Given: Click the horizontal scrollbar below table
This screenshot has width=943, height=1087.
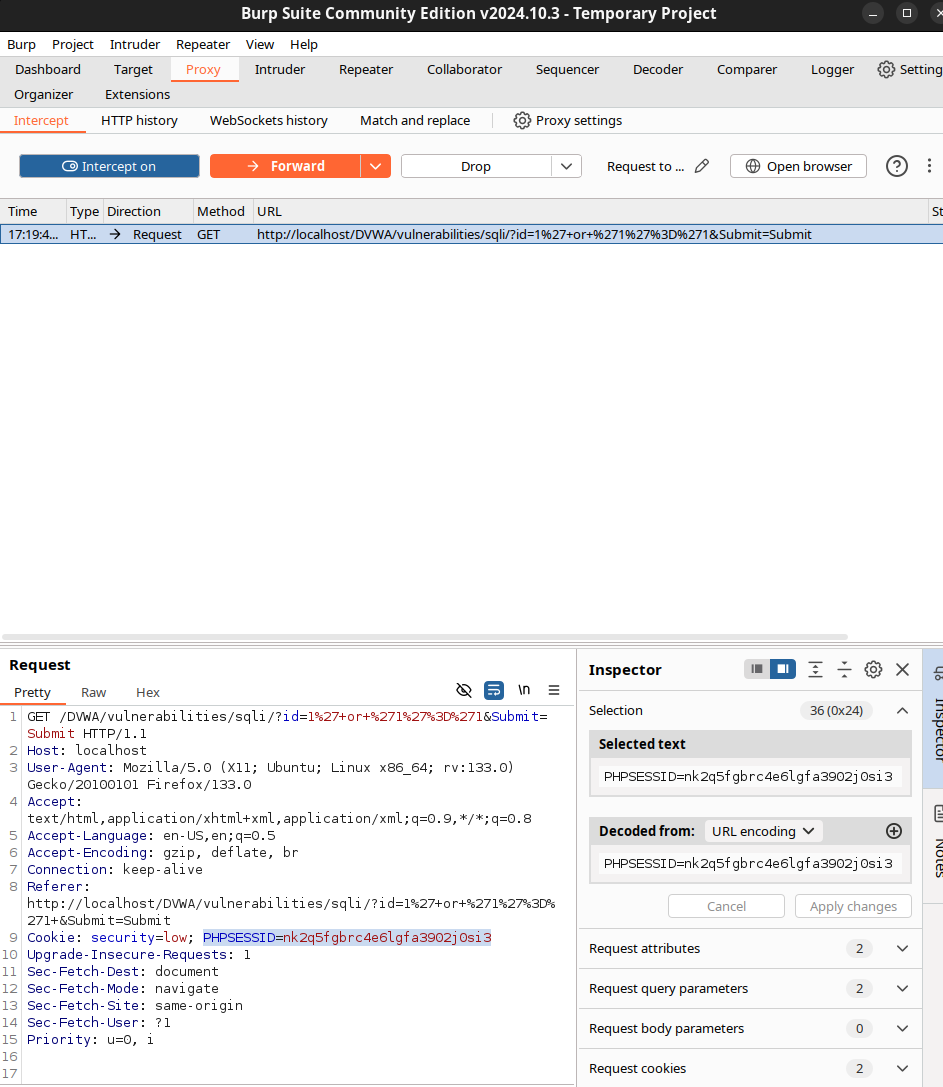Looking at the screenshot, I should coord(424,636).
